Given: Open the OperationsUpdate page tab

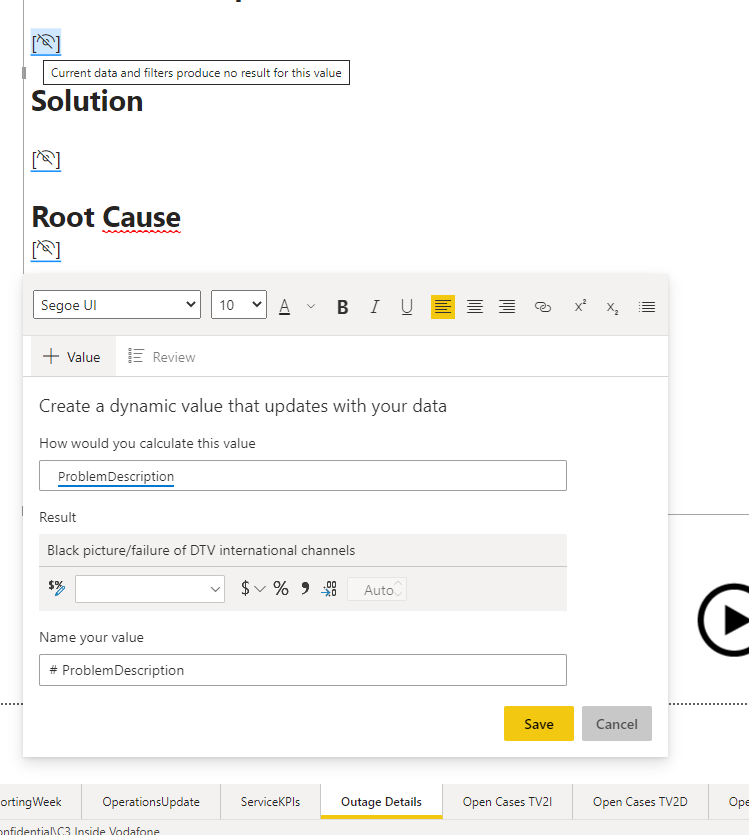Looking at the screenshot, I should (151, 801).
